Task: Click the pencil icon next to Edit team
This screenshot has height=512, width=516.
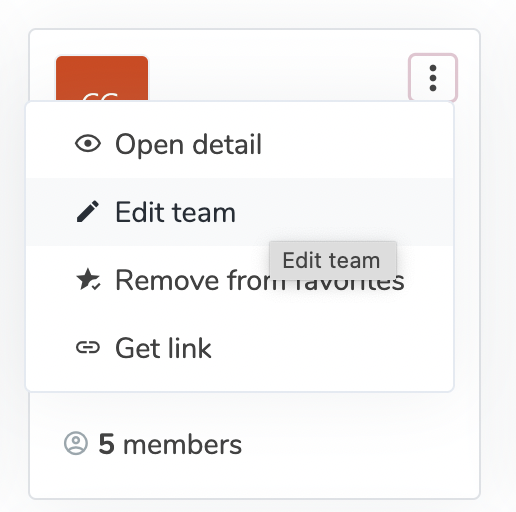Action: tap(88, 211)
